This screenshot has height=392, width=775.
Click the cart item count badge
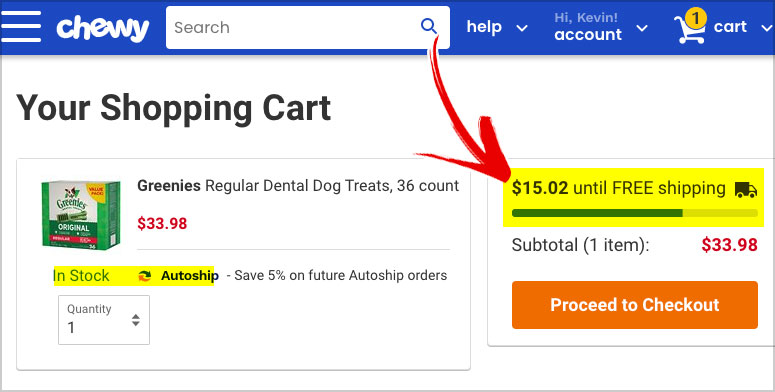coord(695,18)
